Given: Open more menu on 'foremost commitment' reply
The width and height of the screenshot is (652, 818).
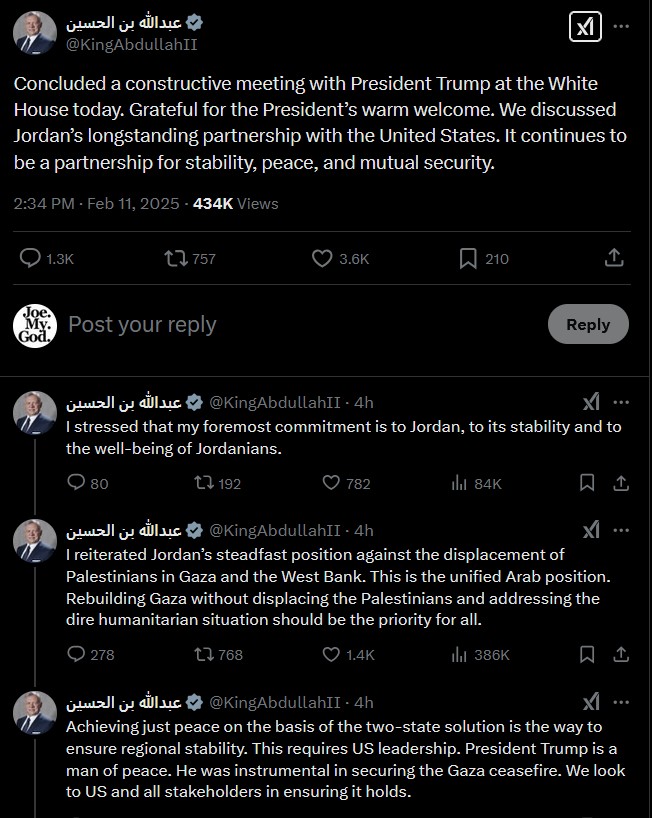Looking at the screenshot, I should (x=621, y=403).
